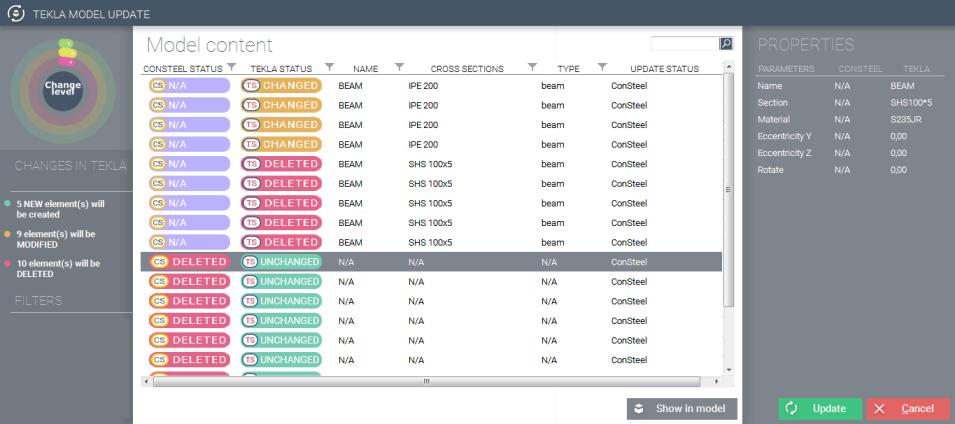Click the Rotate property label

tap(770, 169)
